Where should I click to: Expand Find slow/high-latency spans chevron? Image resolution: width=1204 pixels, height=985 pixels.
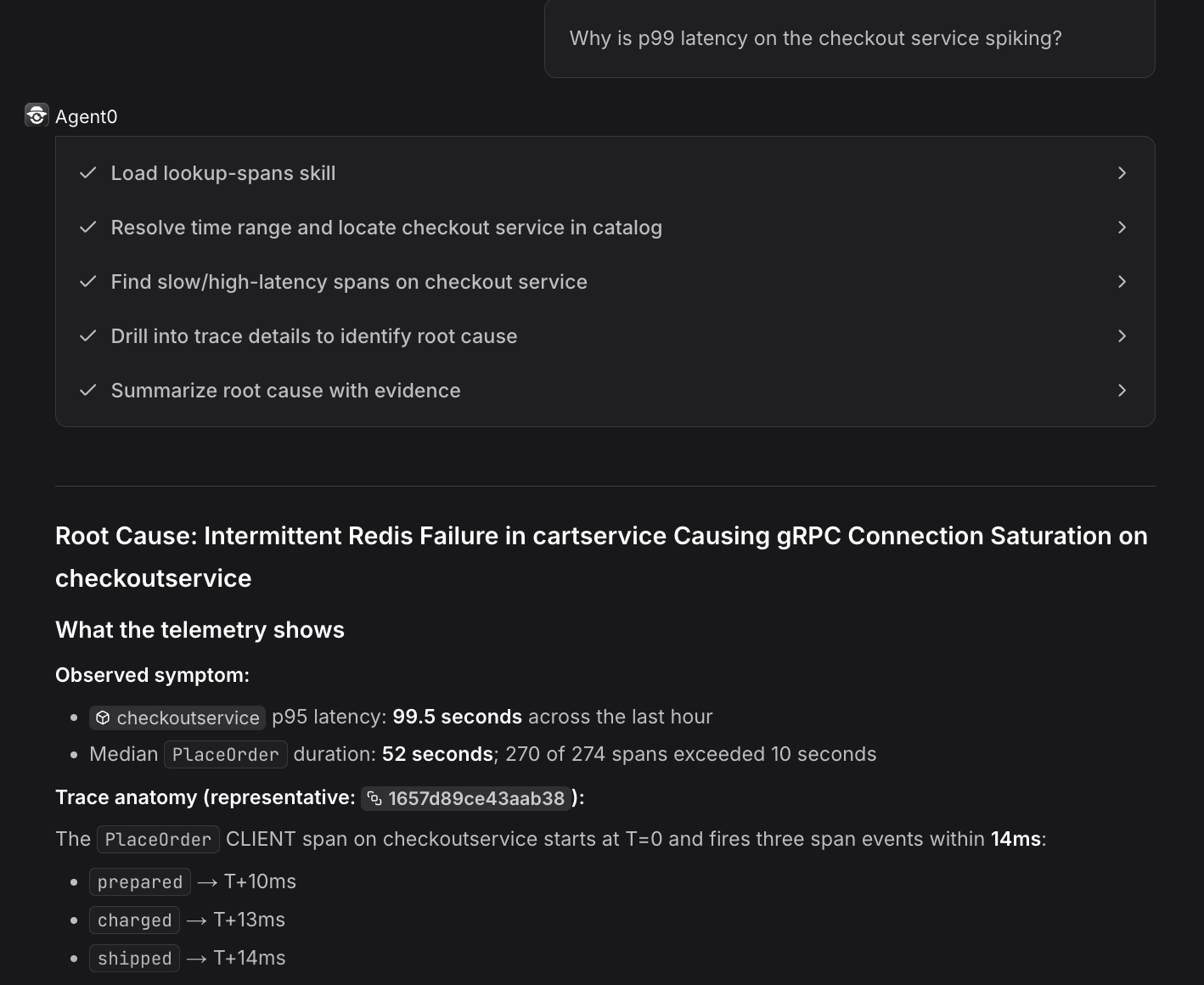coord(1122,282)
